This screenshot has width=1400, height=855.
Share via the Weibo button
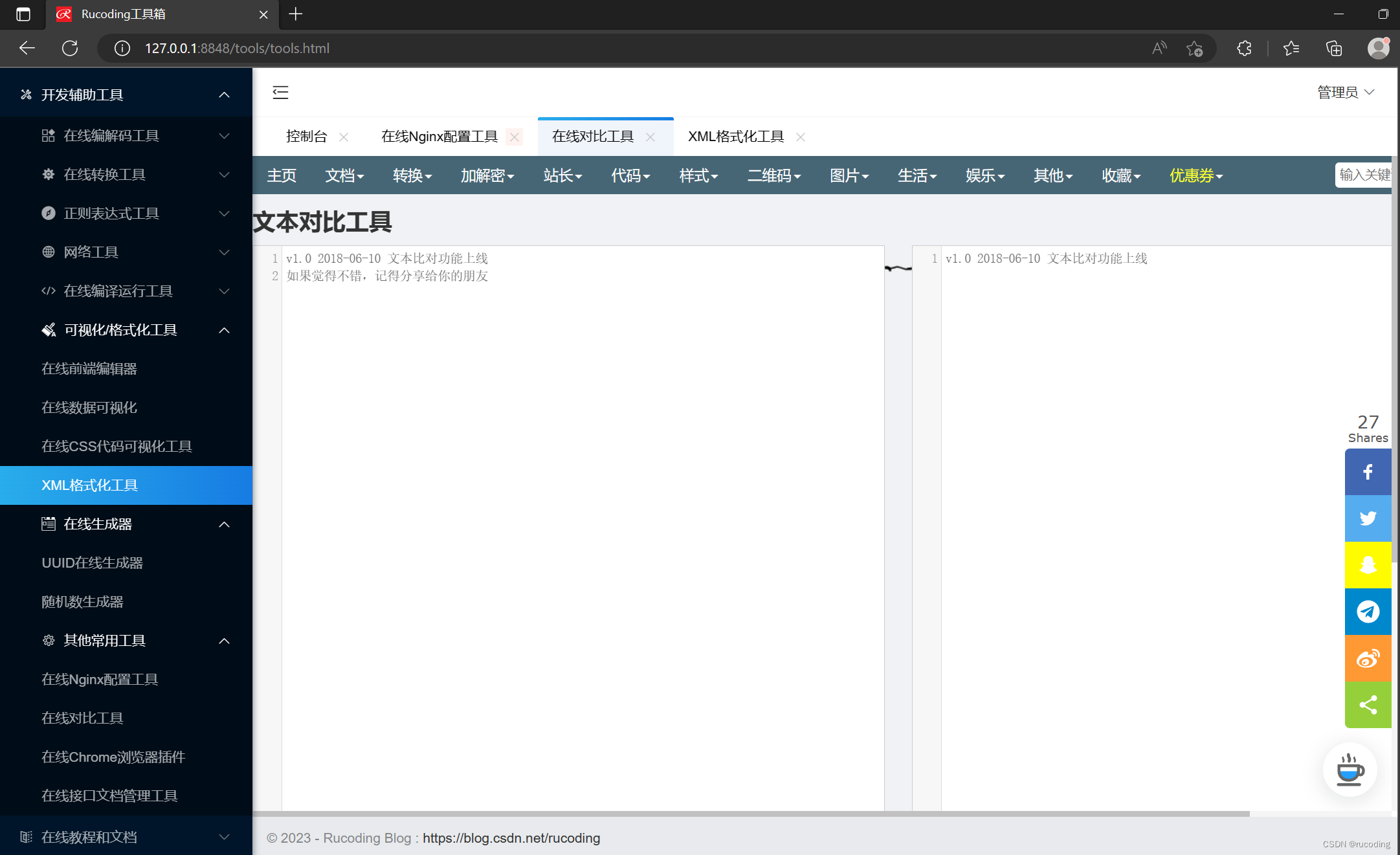pos(1367,658)
